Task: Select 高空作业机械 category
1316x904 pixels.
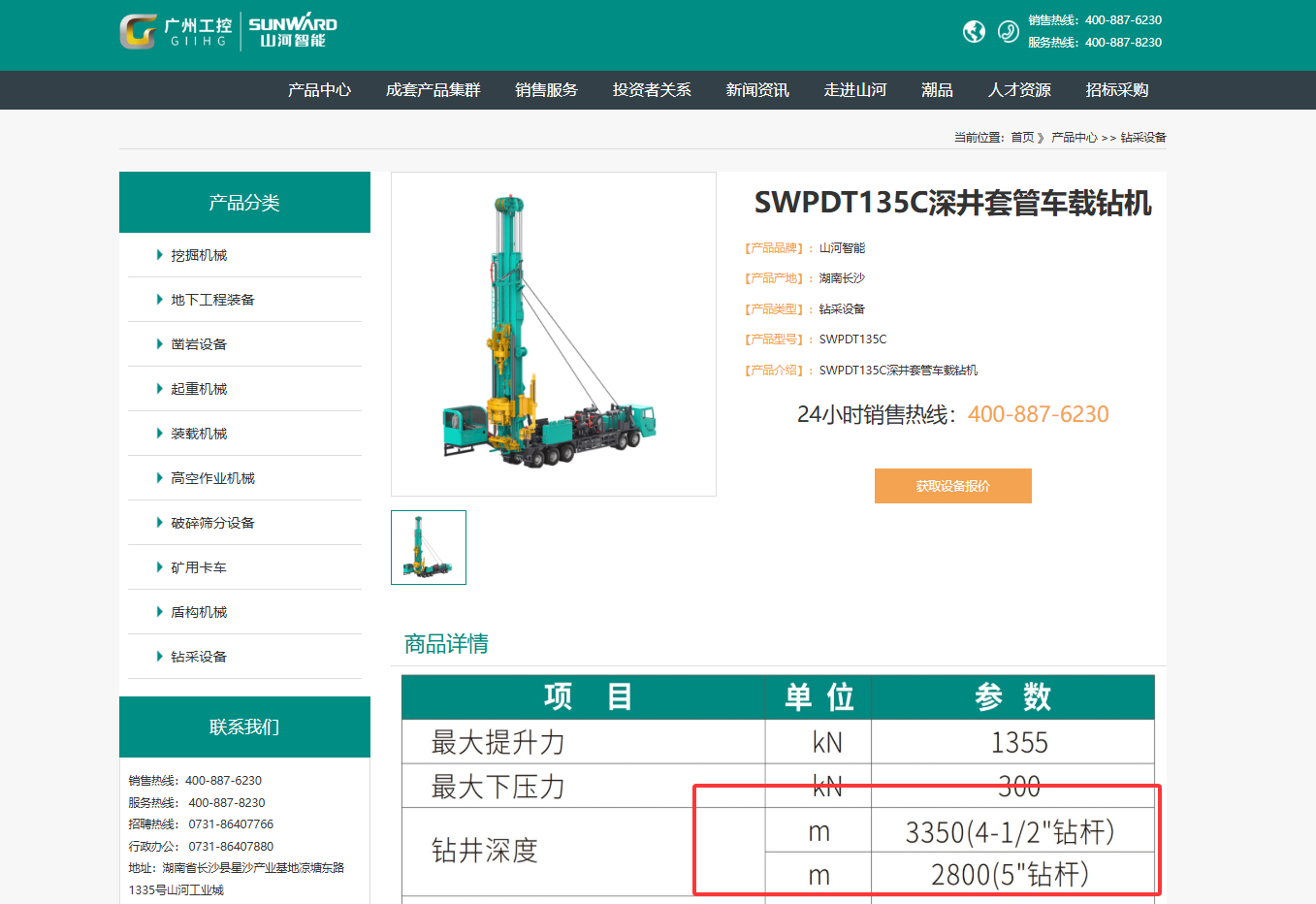Action: (212, 478)
